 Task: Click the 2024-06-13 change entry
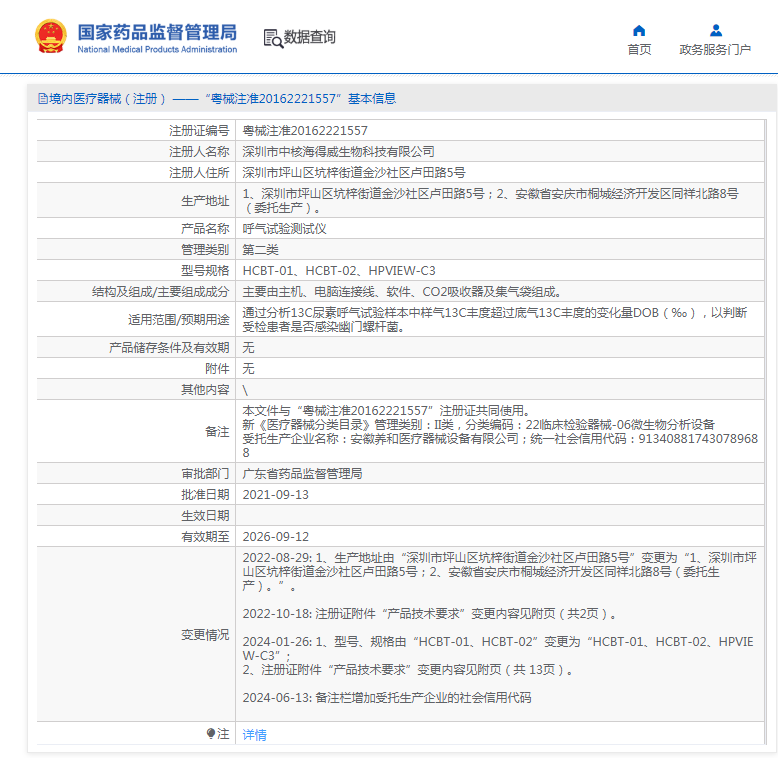[387, 697]
